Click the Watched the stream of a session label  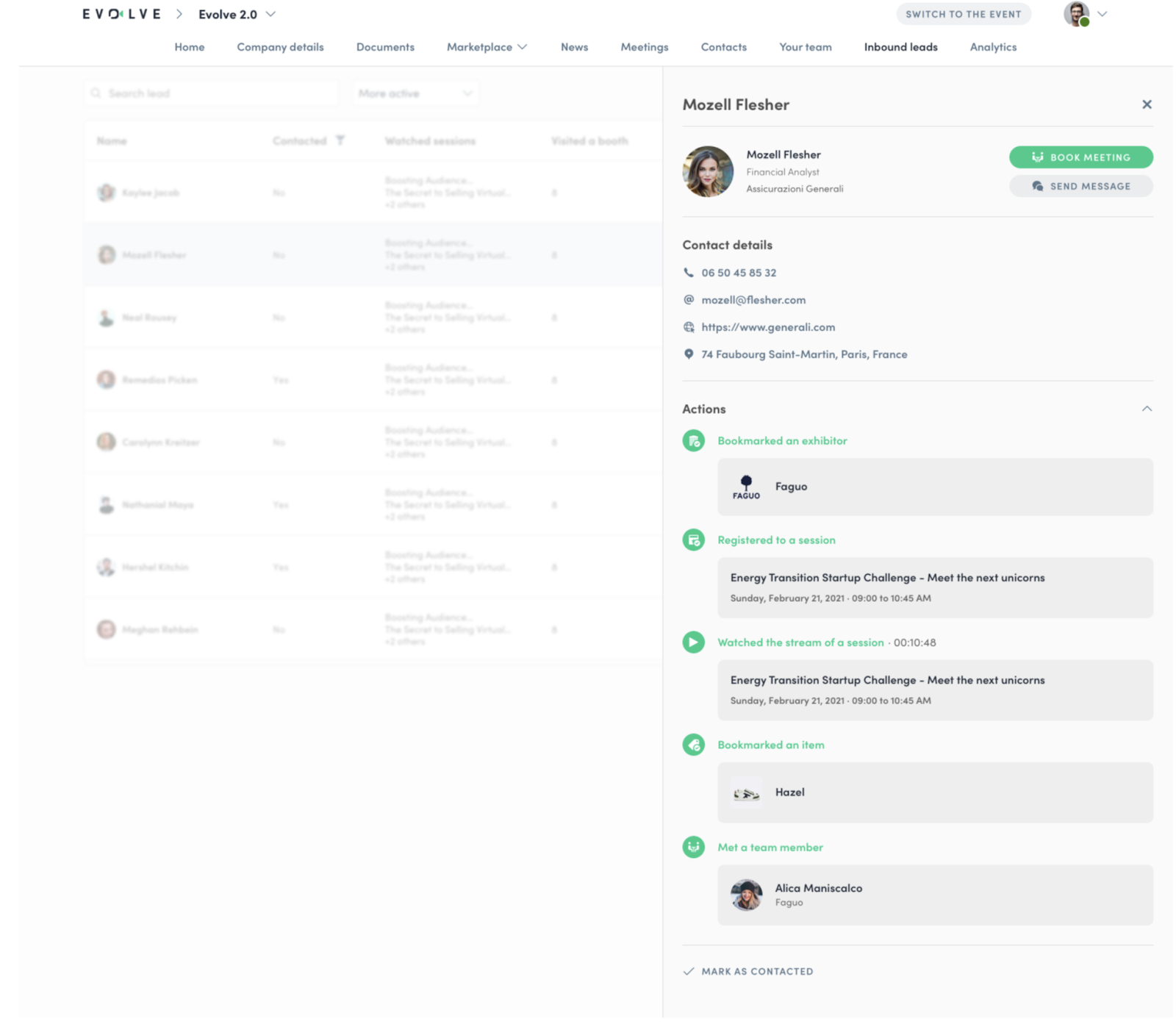pos(800,642)
